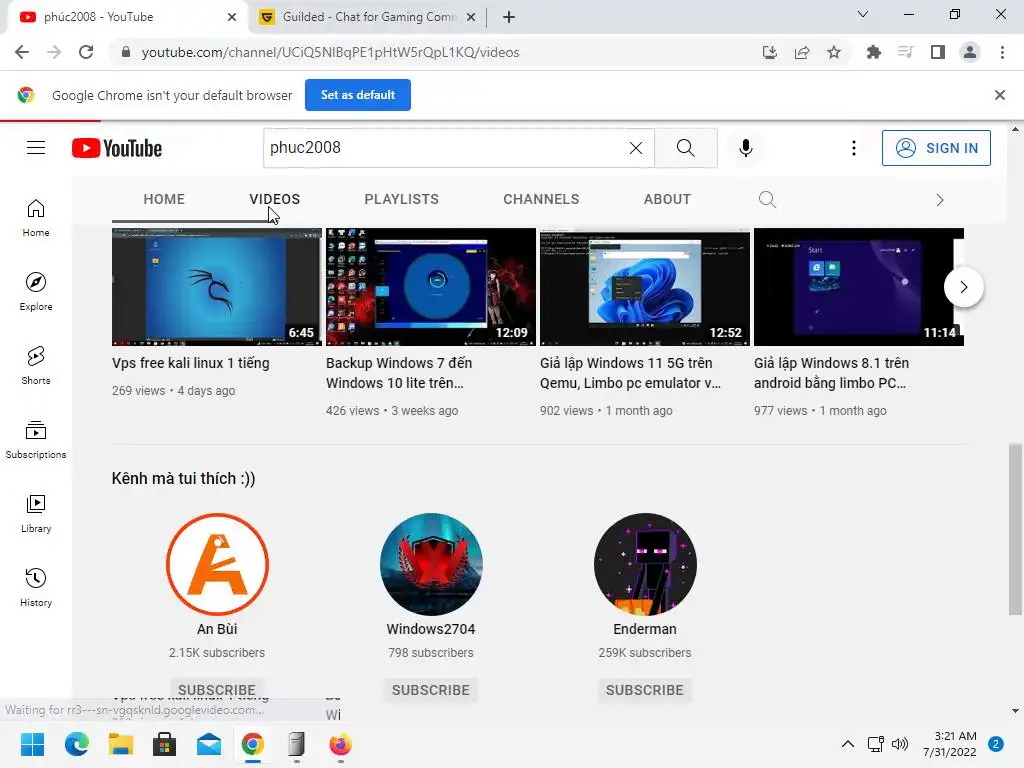This screenshot has width=1024, height=768.
Task: Open the Windows 8.1 11:14 thumbnail
Action: tap(859, 287)
